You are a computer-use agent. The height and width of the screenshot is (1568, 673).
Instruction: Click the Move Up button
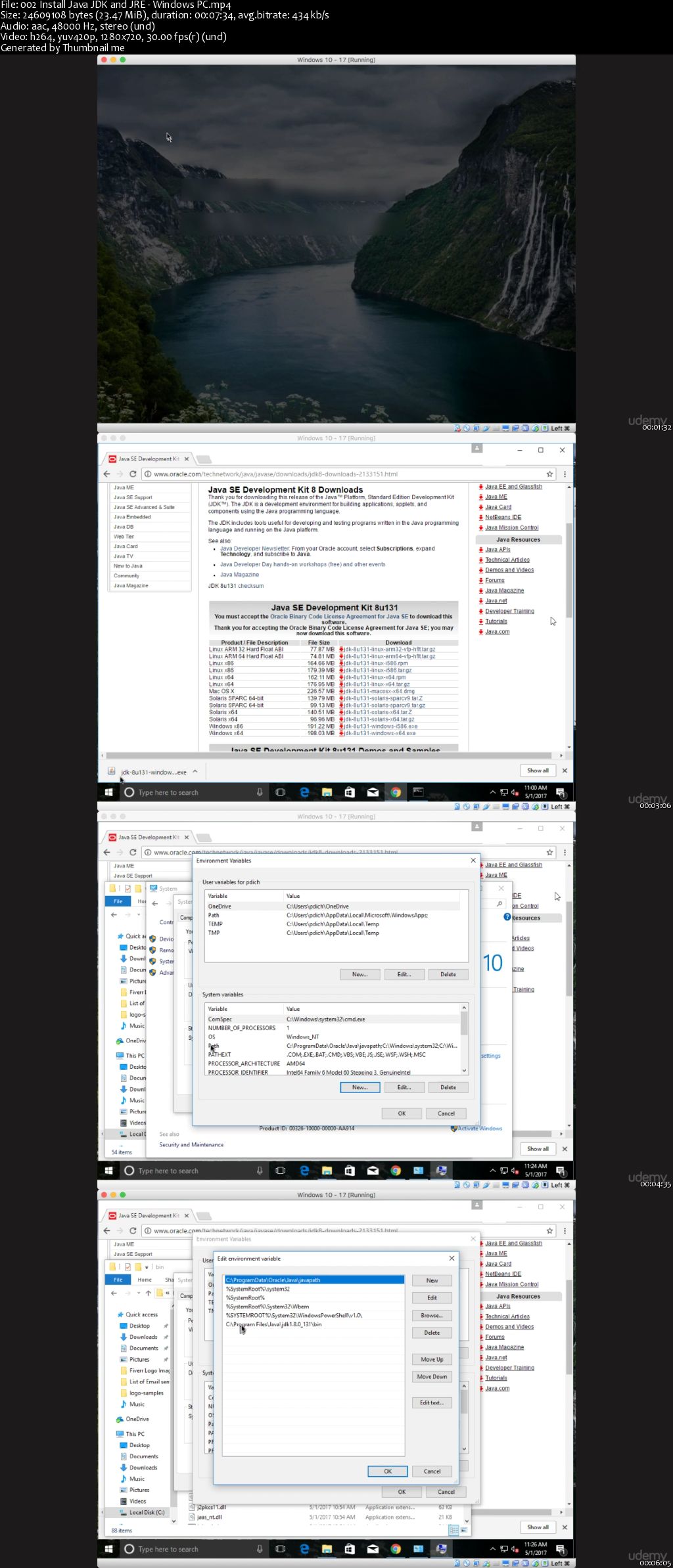432,1359
